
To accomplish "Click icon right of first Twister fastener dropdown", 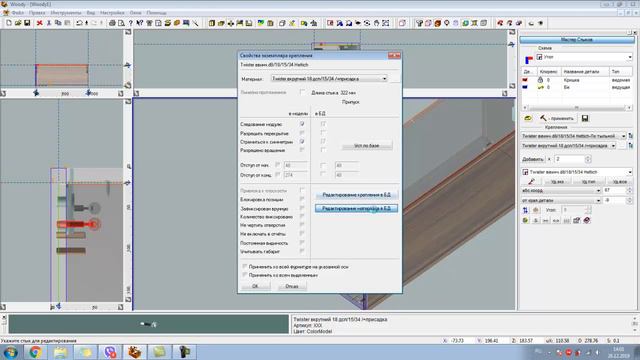I will [x=631, y=136].
